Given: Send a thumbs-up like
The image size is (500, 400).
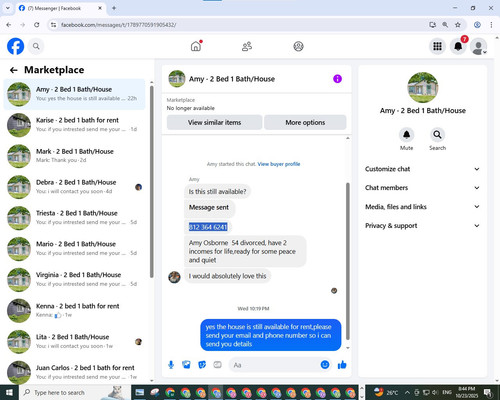Looking at the screenshot, I should click(342, 365).
